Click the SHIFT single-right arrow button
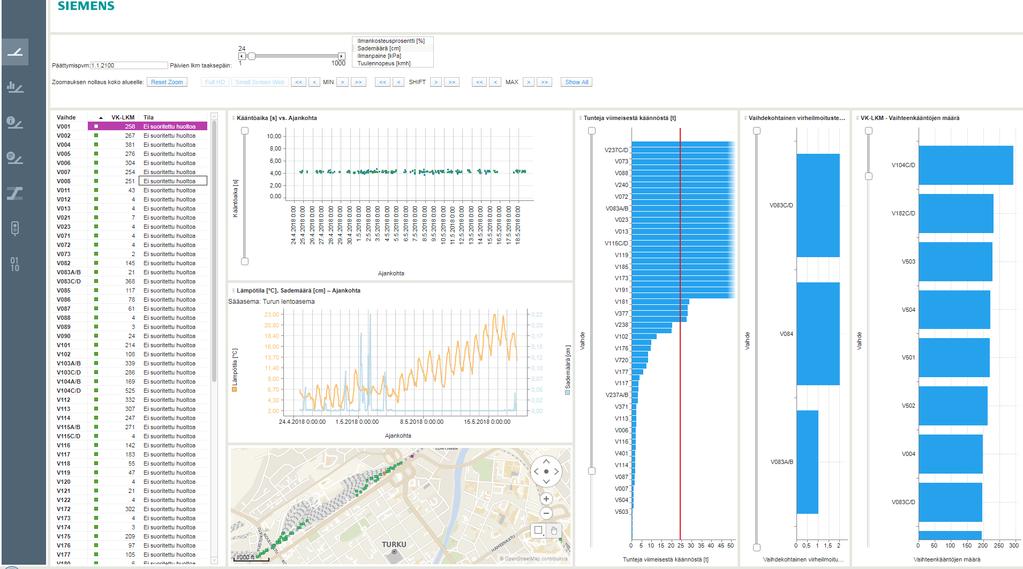Screen dimensions: 1023x569 click(x=436, y=82)
